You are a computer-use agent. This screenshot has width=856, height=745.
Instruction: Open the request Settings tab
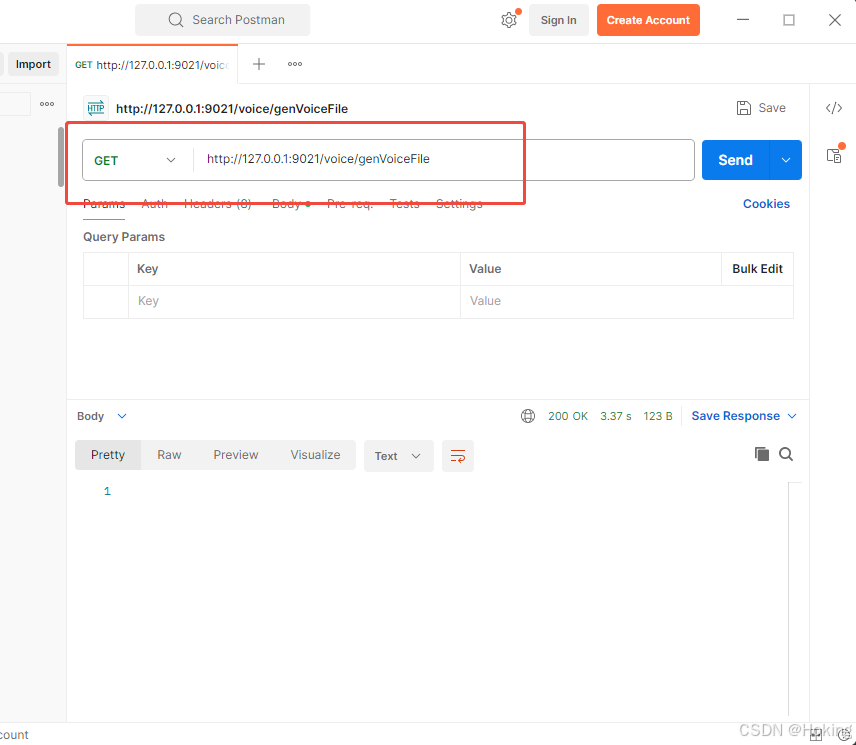tap(459, 204)
